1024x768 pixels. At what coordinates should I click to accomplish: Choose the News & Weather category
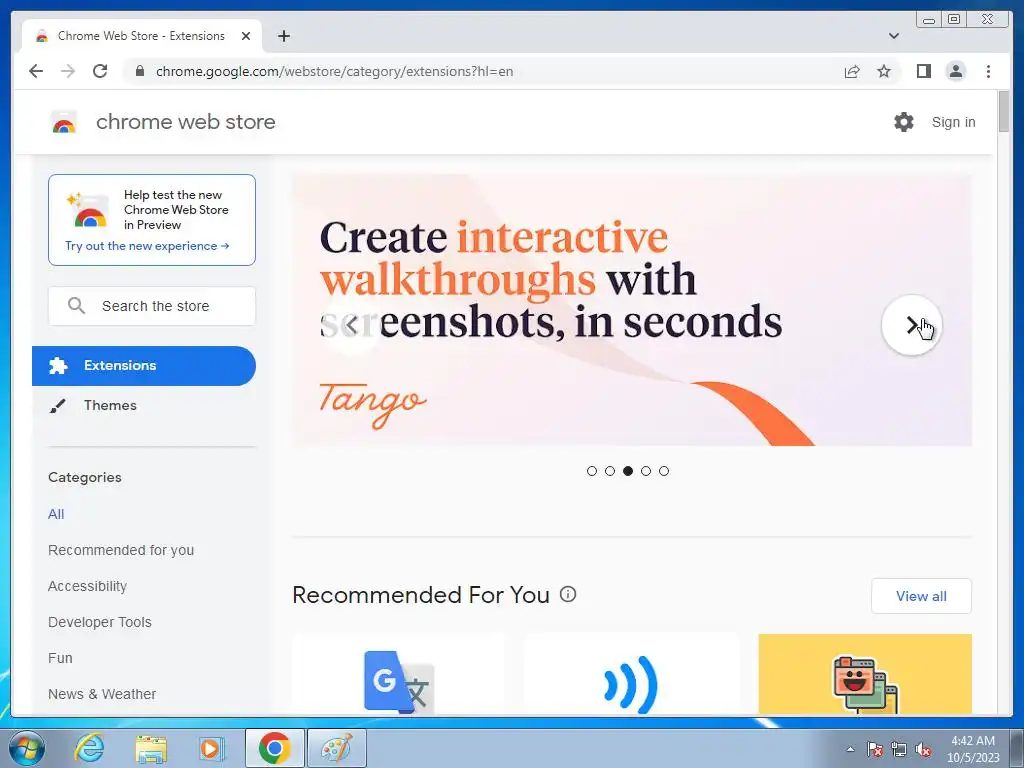tap(102, 694)
